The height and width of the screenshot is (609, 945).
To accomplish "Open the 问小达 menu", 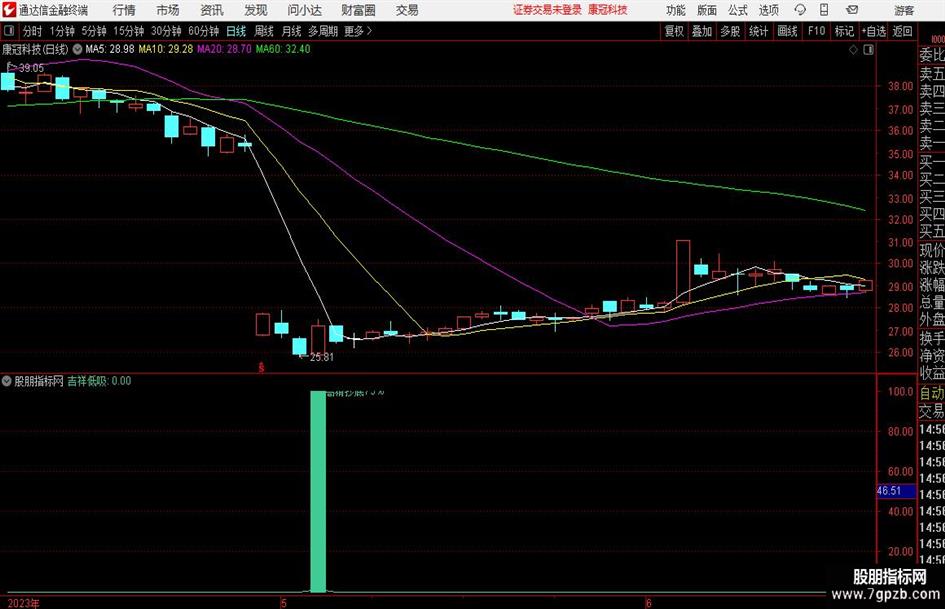I will [304, 10].
